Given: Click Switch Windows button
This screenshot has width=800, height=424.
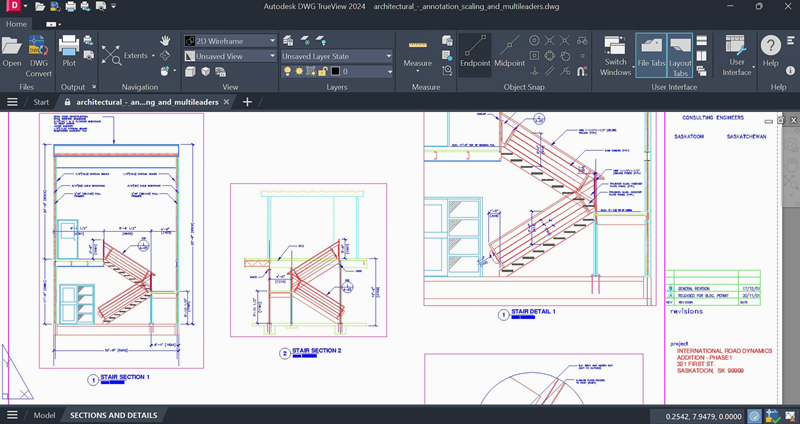Looking at the screenshot, I should coord(615,56).
